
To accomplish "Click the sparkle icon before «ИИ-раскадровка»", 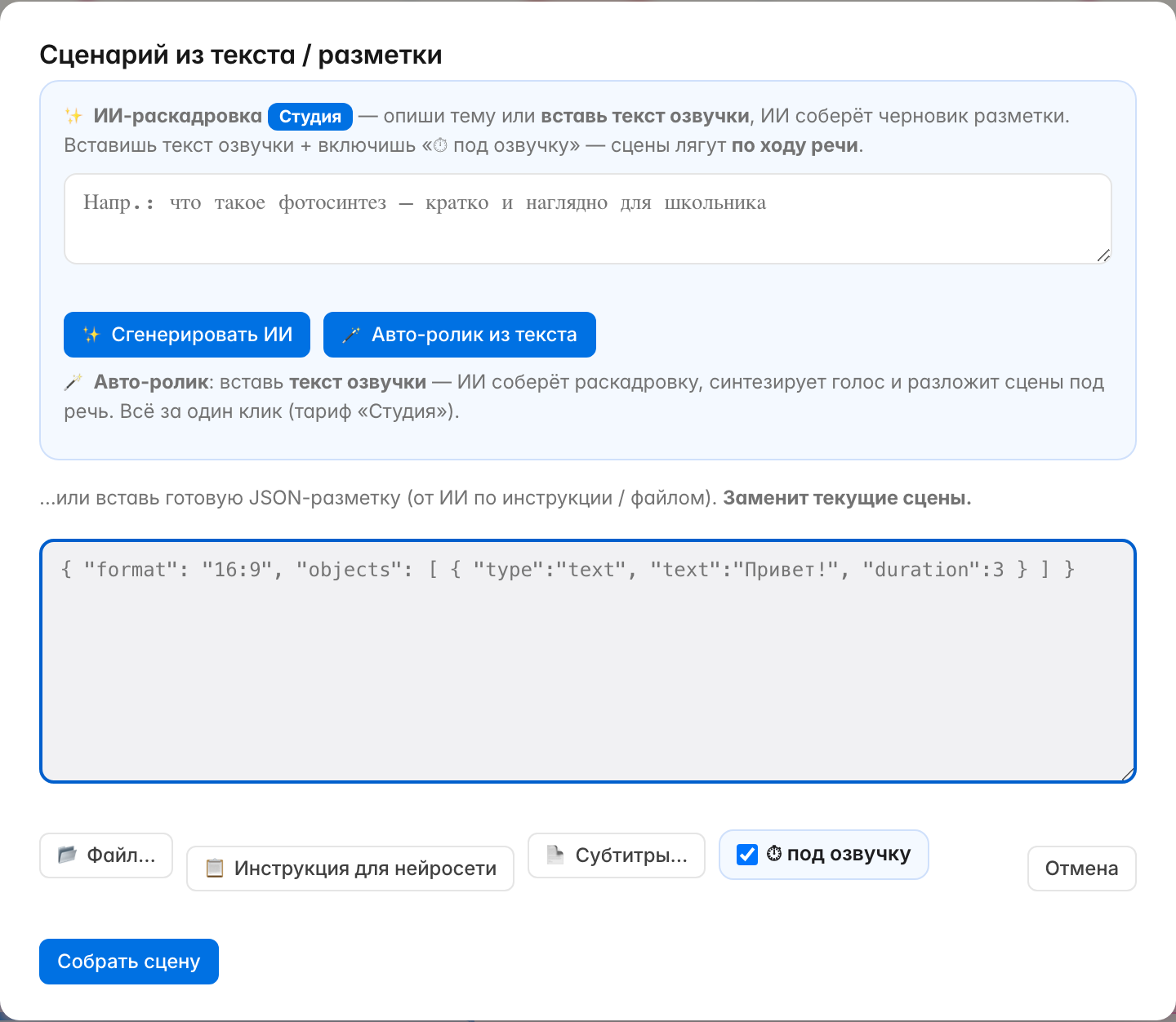I will [73, 116].
